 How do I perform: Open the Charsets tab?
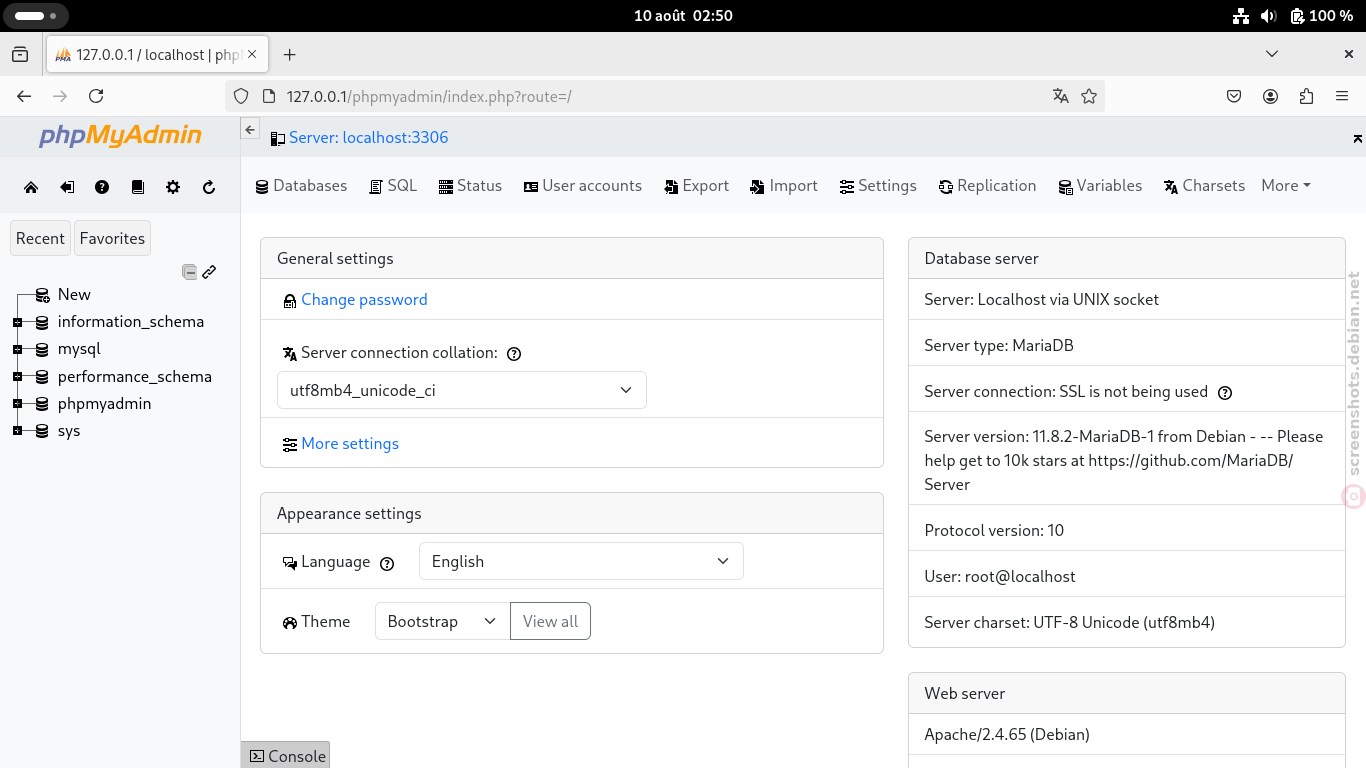coord(1204,186)
